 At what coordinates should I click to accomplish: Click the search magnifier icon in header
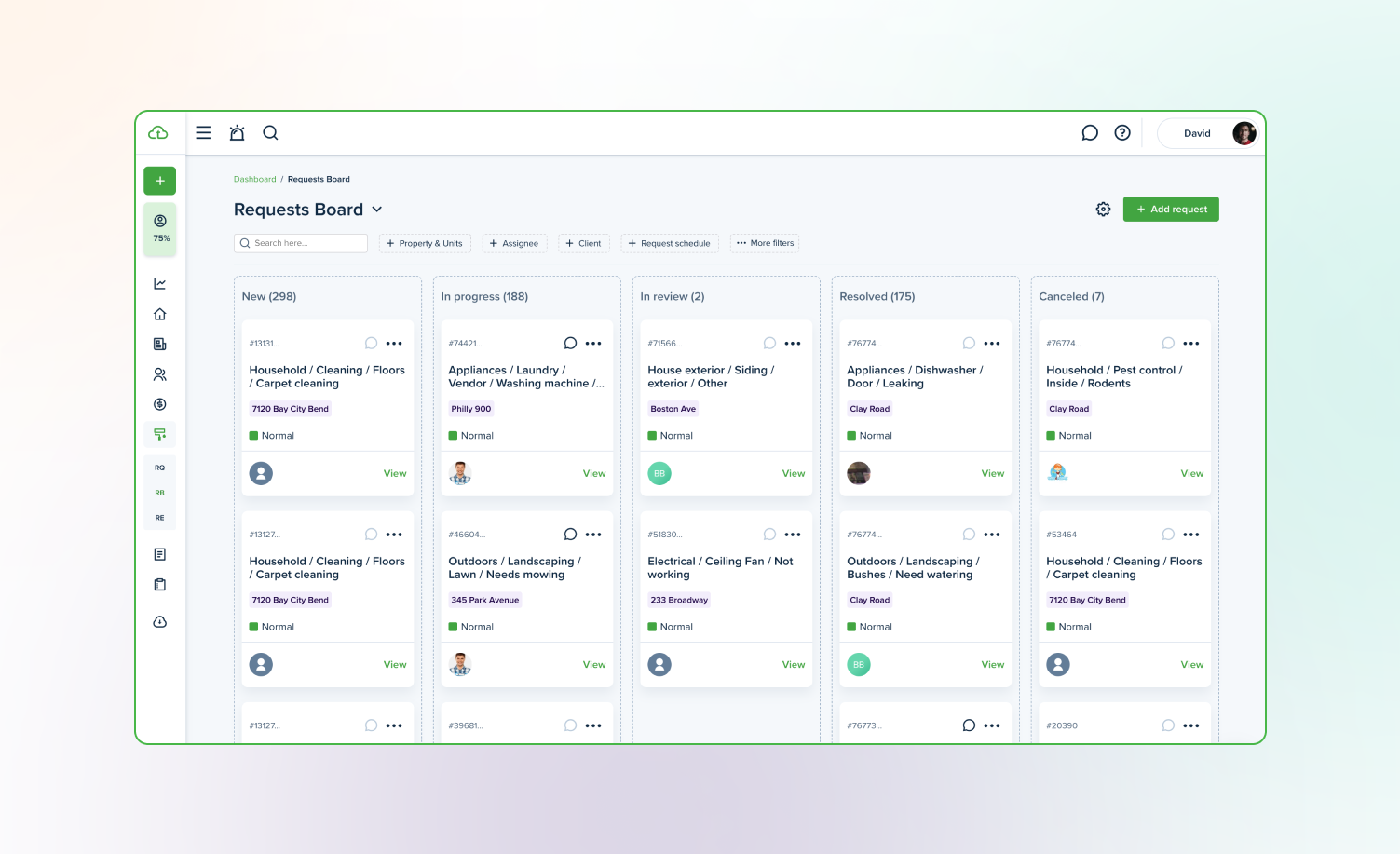point(270,133)
